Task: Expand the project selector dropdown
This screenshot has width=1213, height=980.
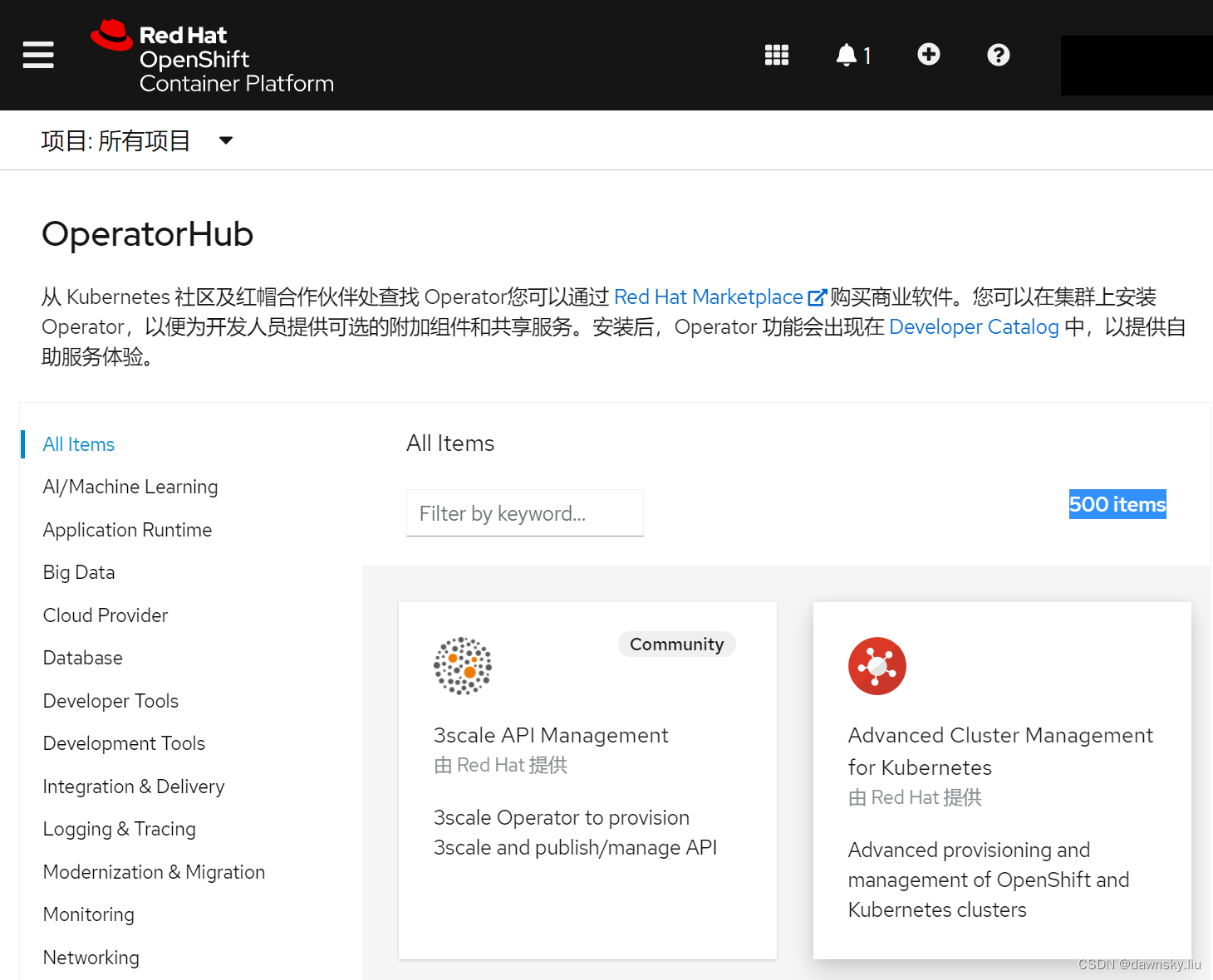Action: coord(138,140)
